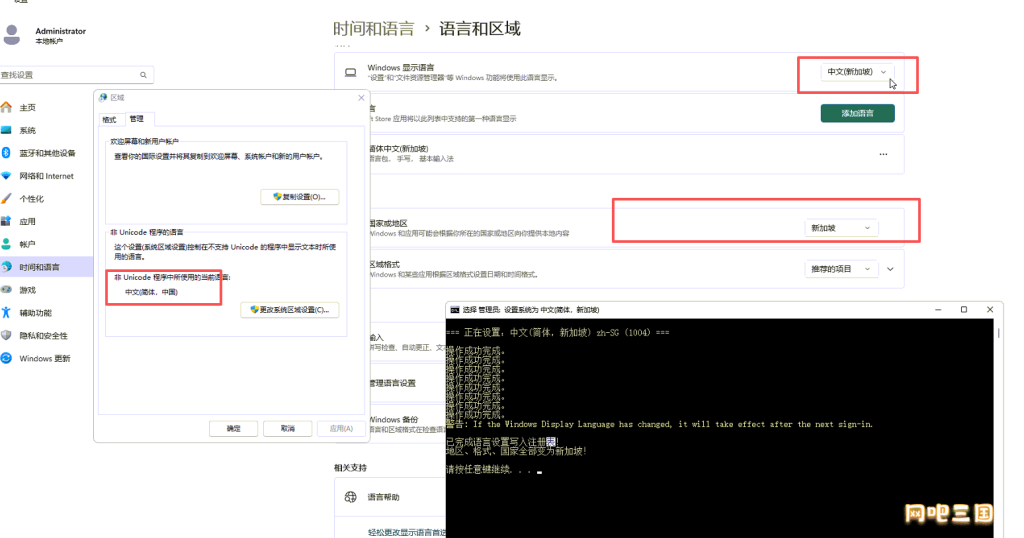Click 更改系统区域设置(C)... button
The image size is (1024, 538).
(x=290, y=309)
